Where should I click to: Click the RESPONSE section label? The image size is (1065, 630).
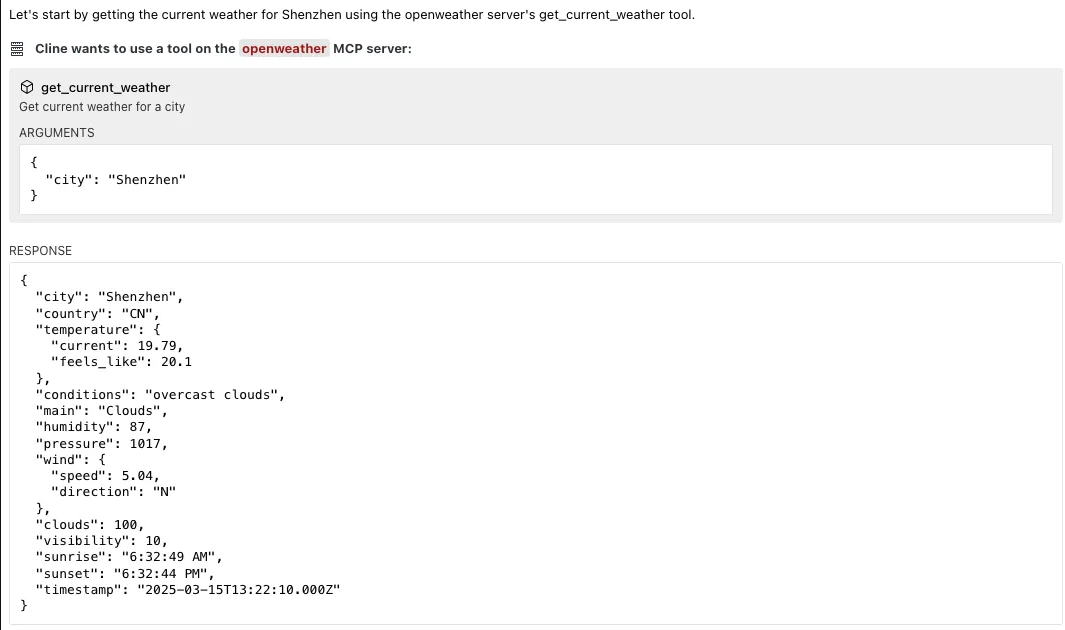coord(40,251)
